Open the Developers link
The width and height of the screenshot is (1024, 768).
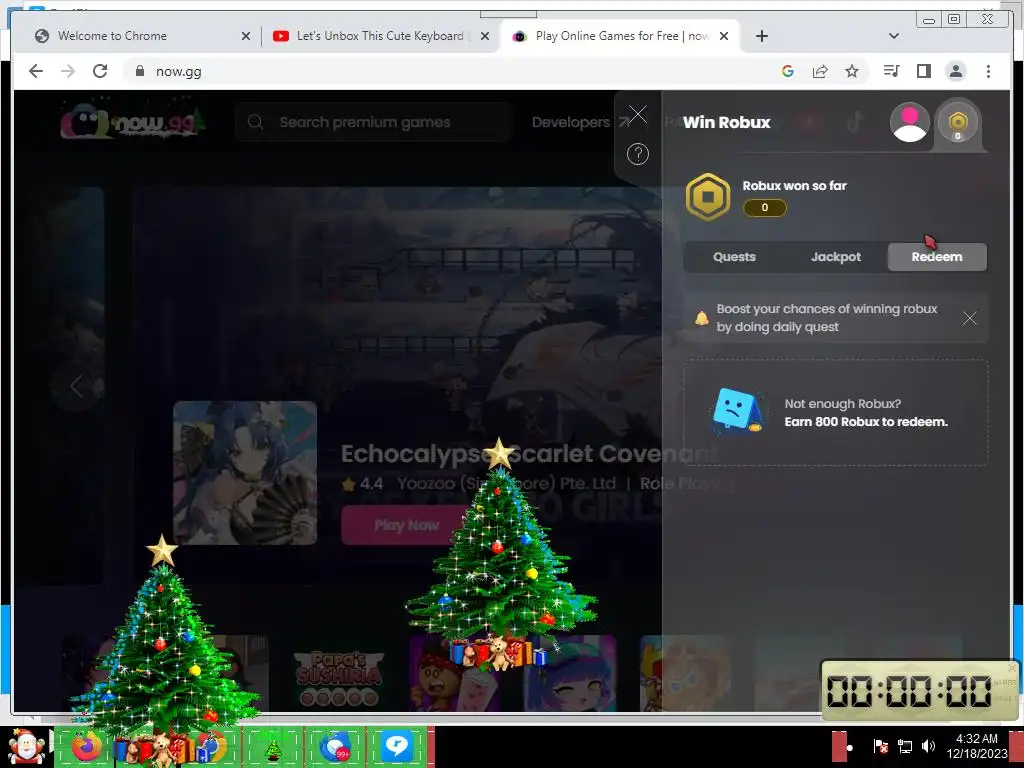(580, 122)
